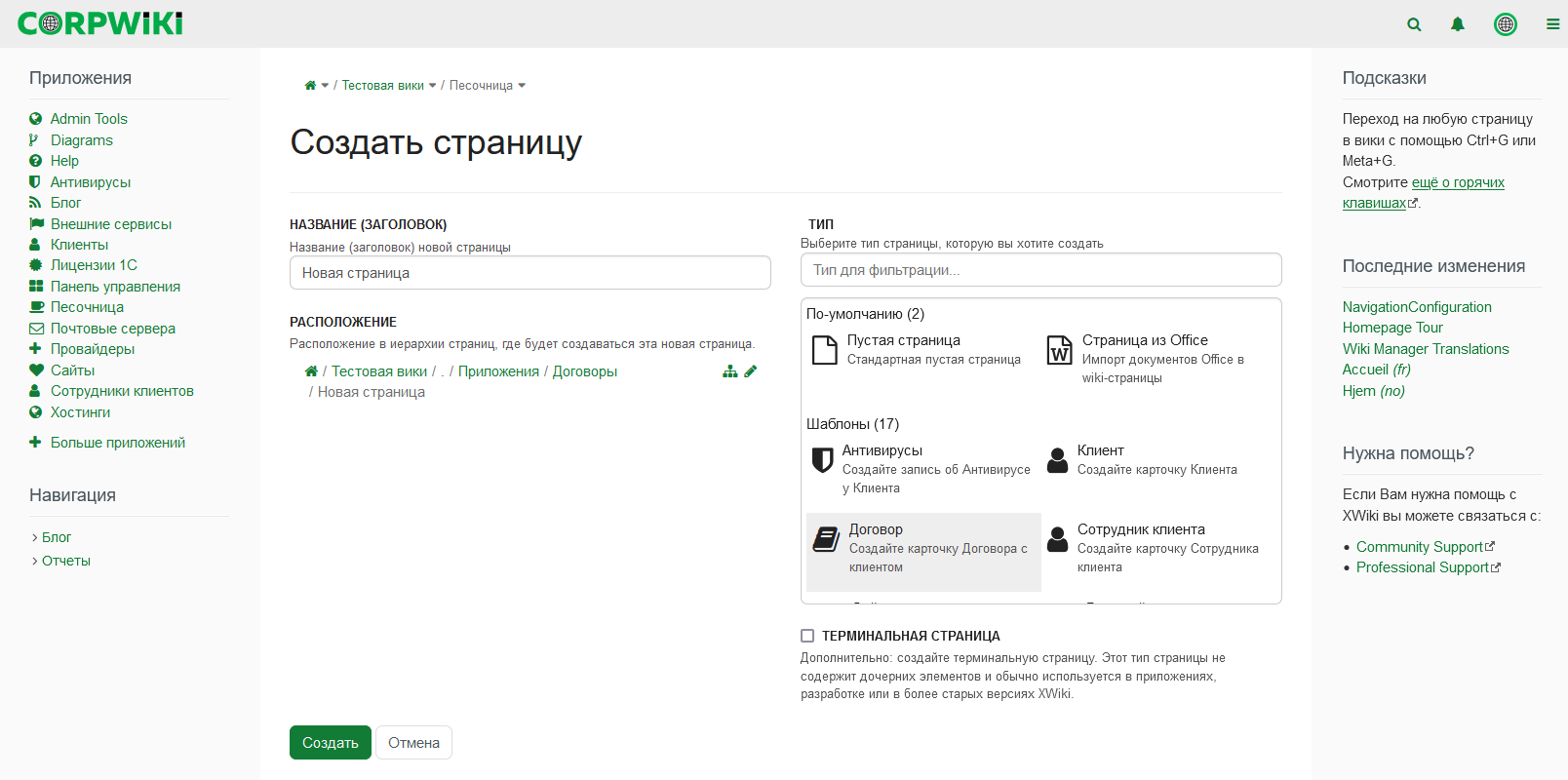
Task: Click the Создать button
Action: (x=331, y=742)
